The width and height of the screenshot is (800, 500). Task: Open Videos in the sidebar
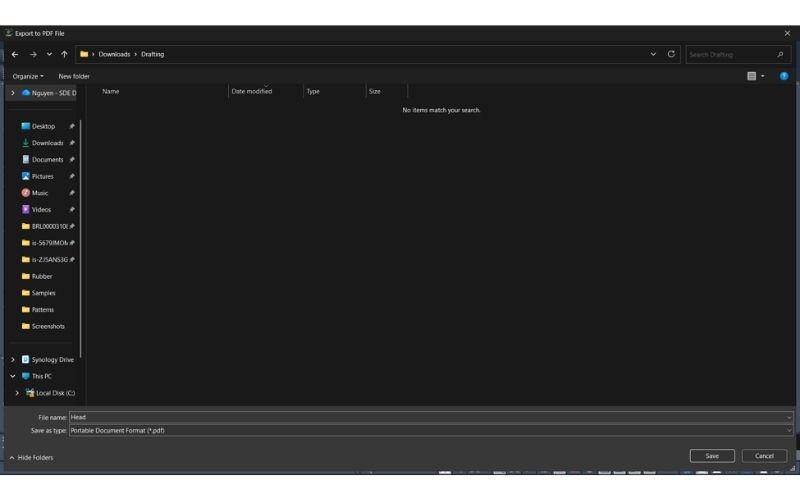click(41, 210)
